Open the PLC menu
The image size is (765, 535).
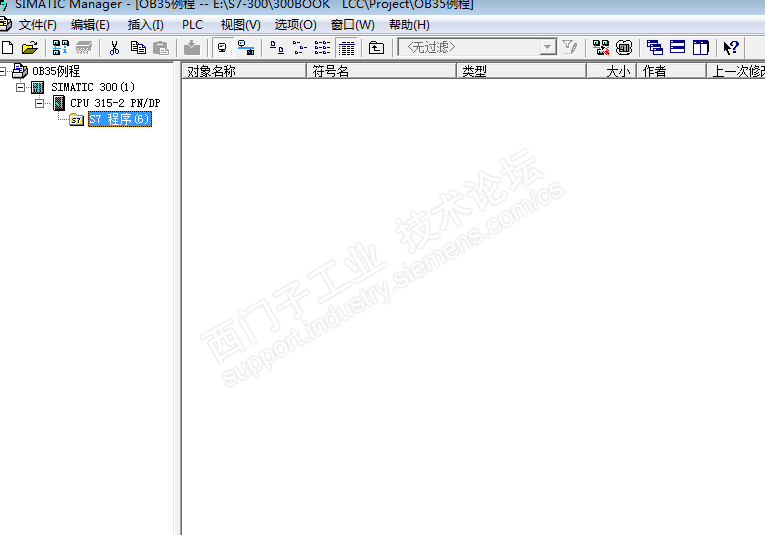click(192, 25)
